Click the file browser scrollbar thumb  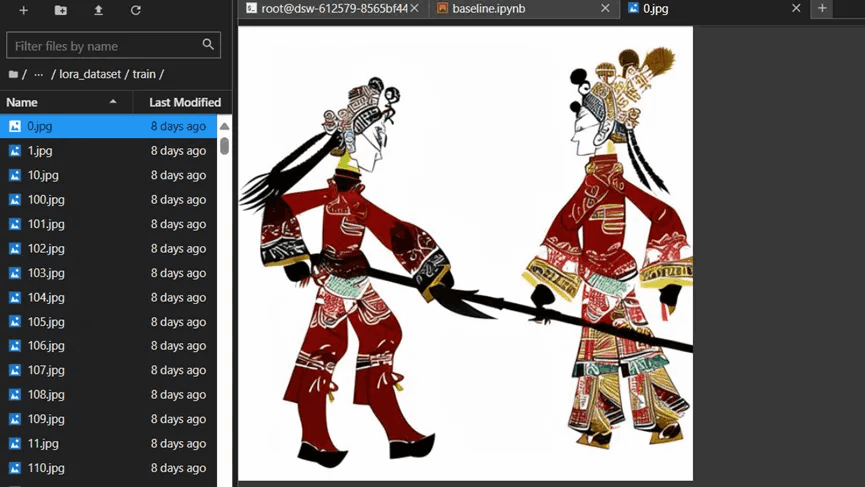pos(225,146)
